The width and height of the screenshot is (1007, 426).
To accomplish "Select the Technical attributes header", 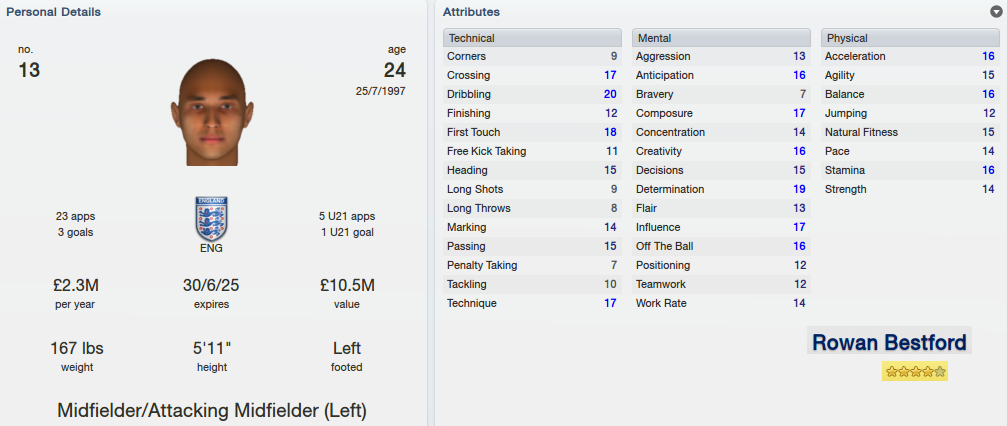I will [x=532, y=38].
